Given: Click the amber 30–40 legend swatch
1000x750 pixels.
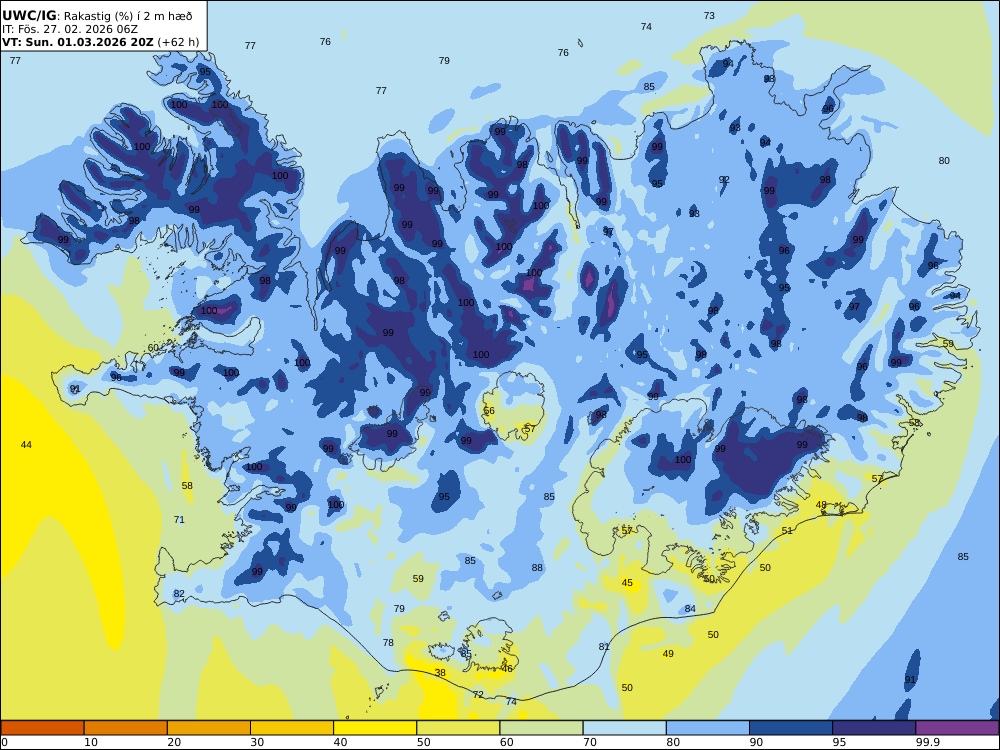Looking at the screenshot, I should point(292,728).
